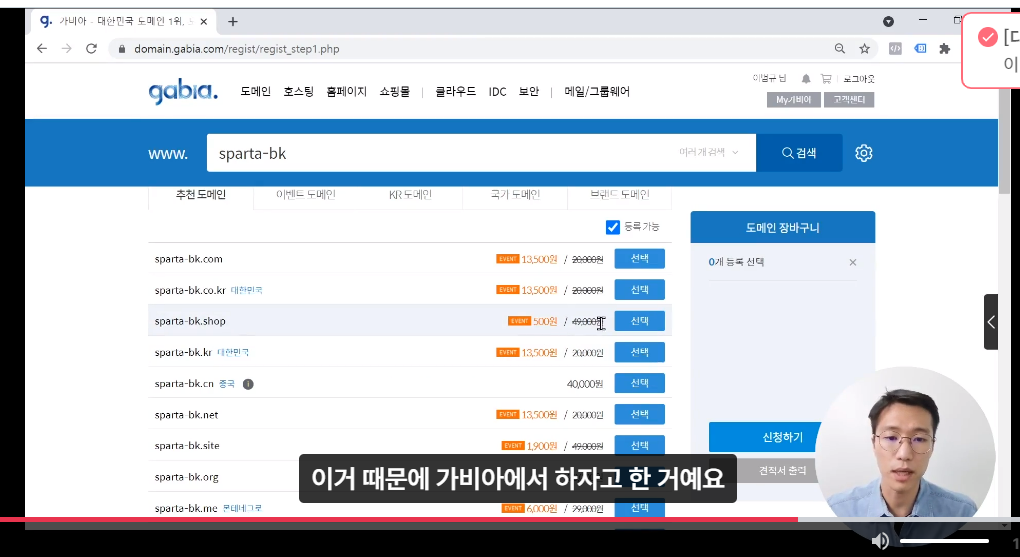Click the blue extension icon beside the puzzle icon
Screen dimensions: 1020x557
pos(920,49)
